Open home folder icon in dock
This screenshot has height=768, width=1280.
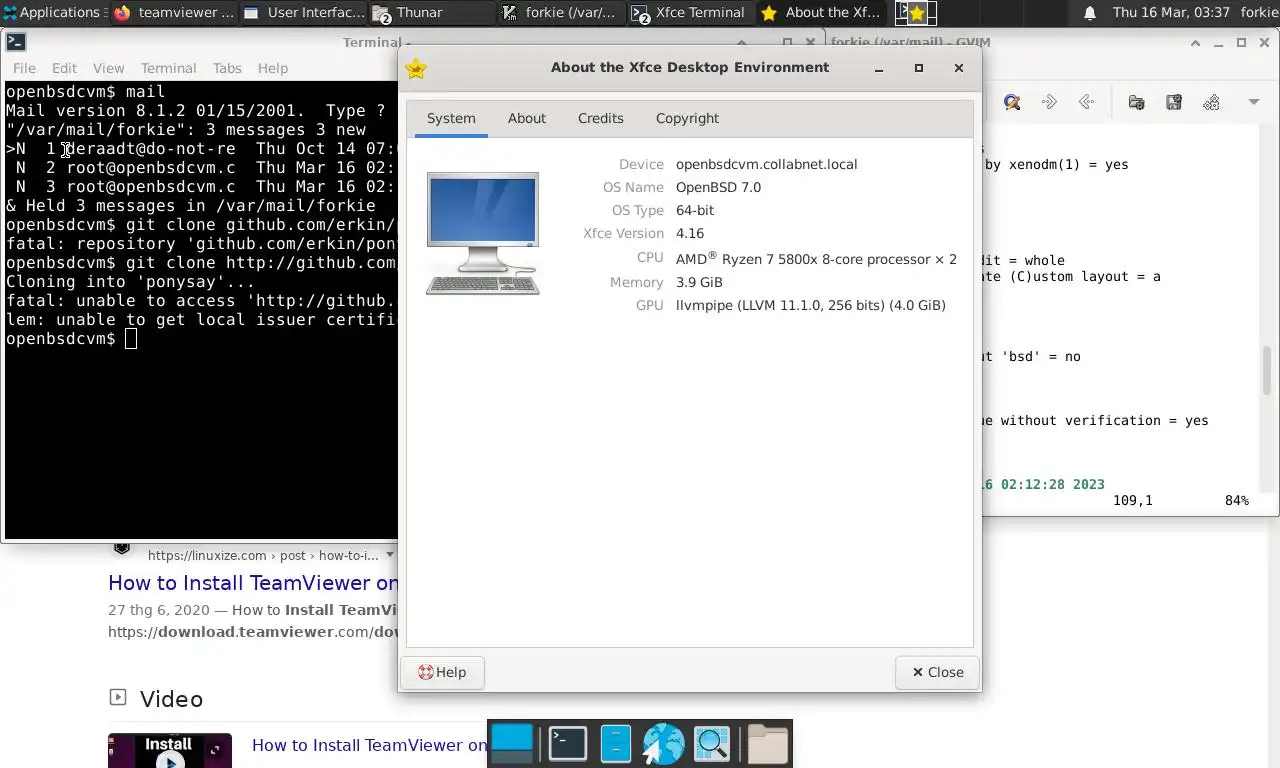(767, 744)
